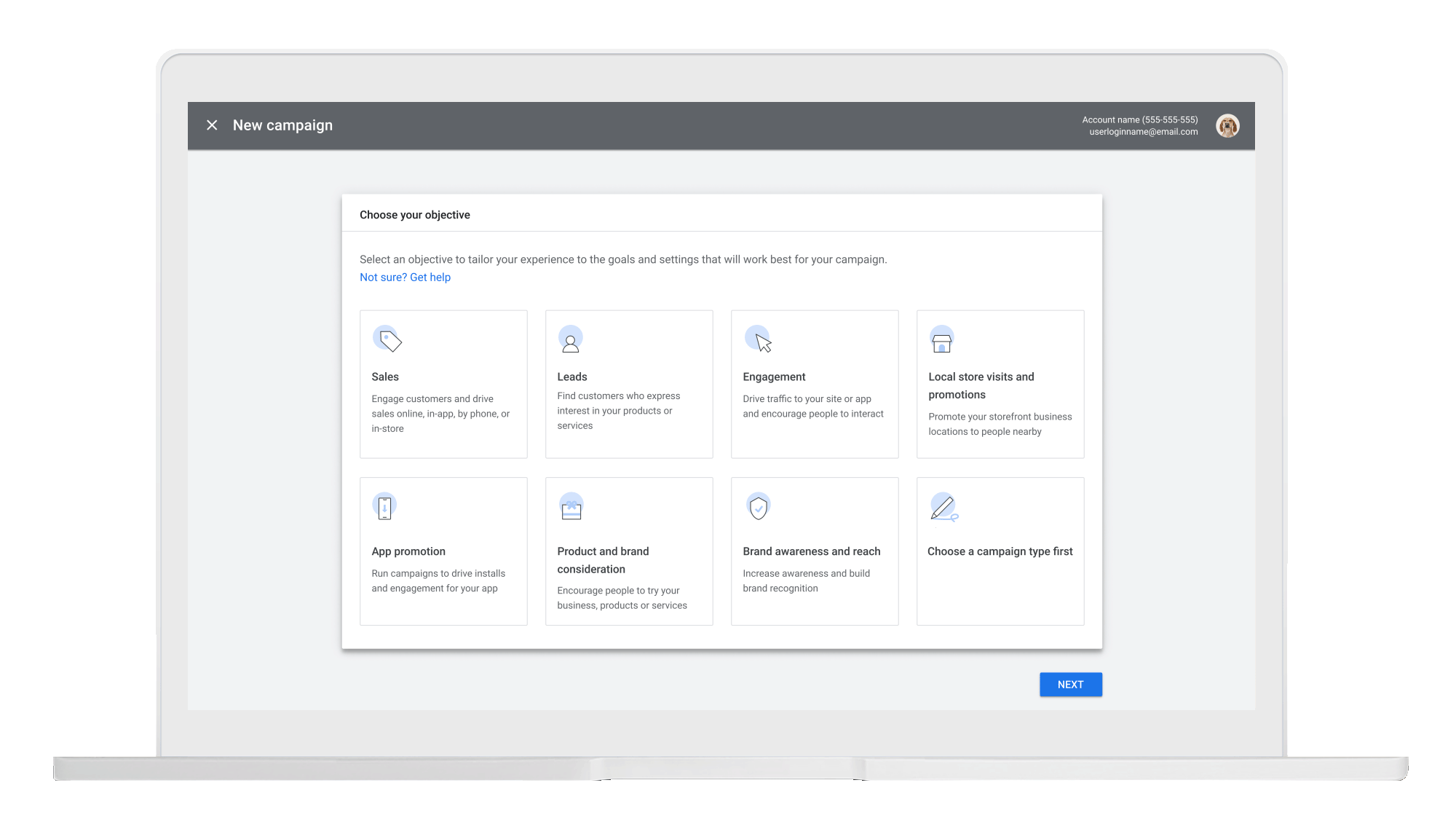Select the Leads objective icon

pyautogui.click(x=571, y=341)
